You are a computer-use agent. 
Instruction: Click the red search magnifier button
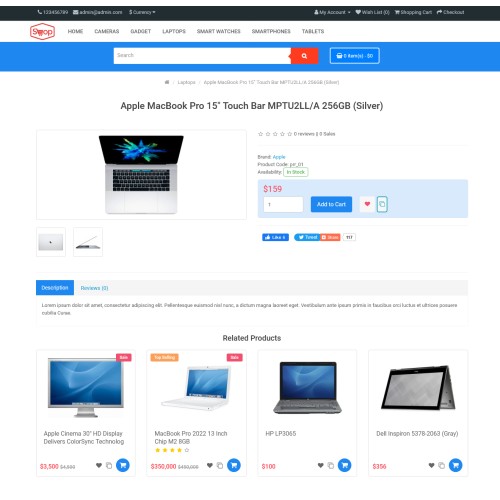[x=304, y=56]
